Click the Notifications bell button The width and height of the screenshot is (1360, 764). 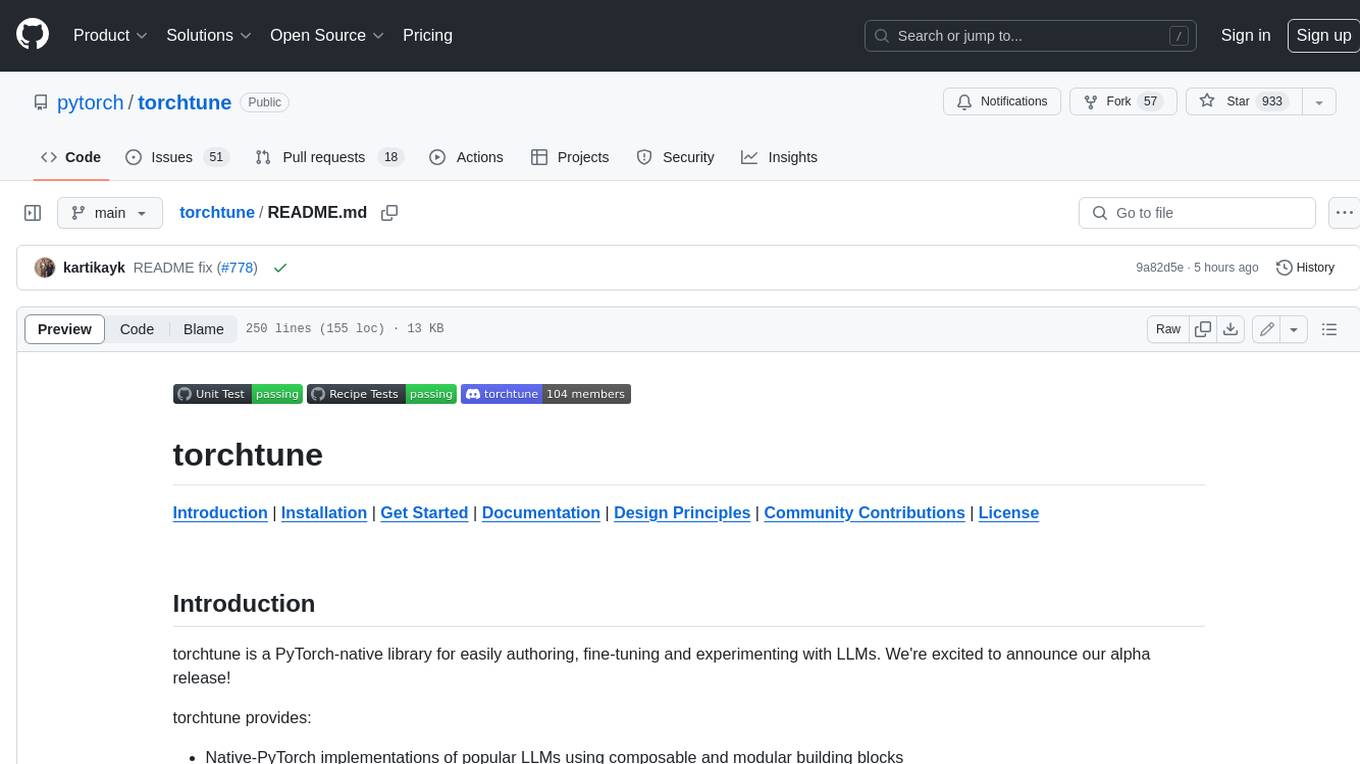pos(1002,101)
